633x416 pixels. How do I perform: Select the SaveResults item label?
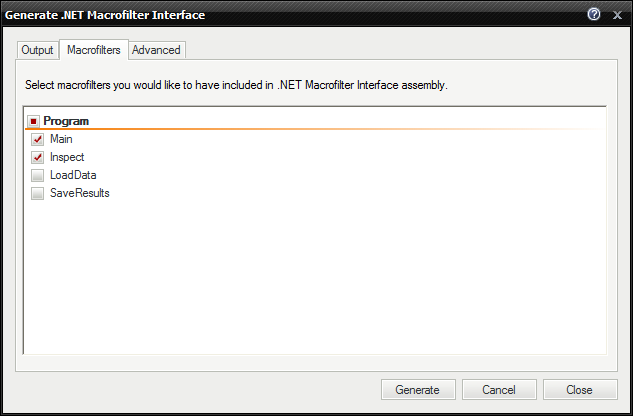(x=79, y=194)
